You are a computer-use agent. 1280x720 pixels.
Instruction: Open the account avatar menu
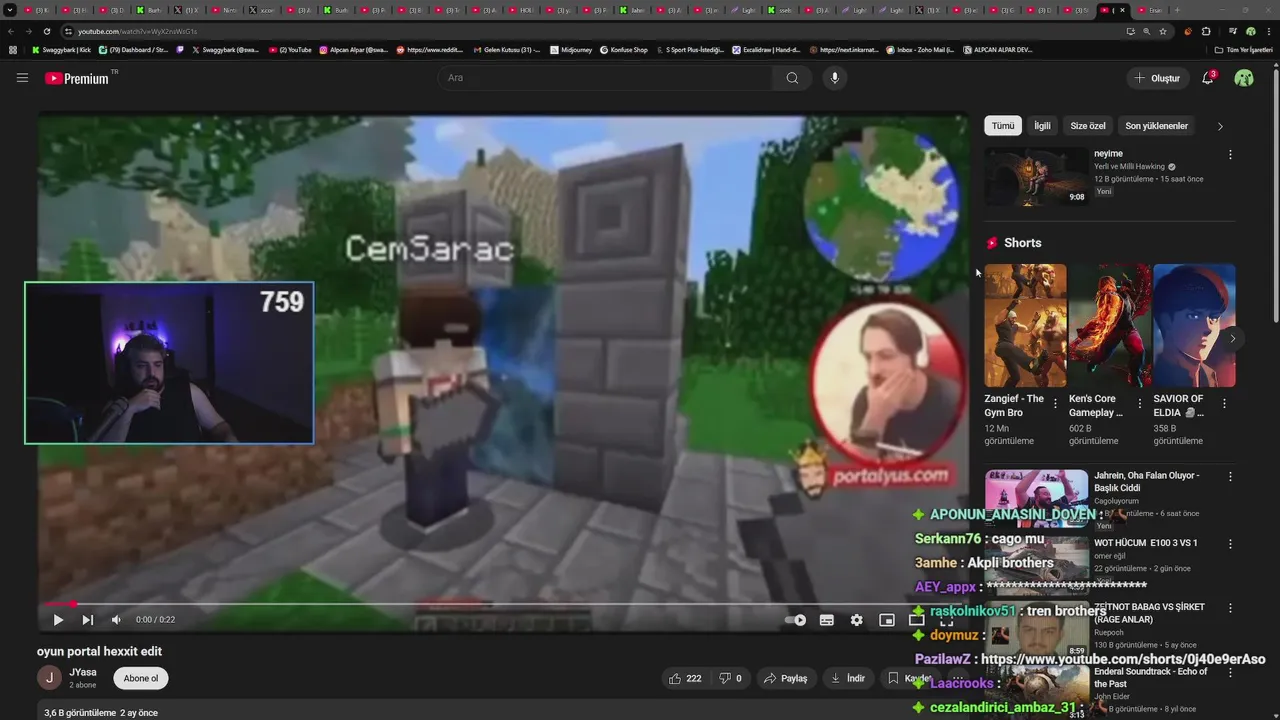coord(1244,78)
